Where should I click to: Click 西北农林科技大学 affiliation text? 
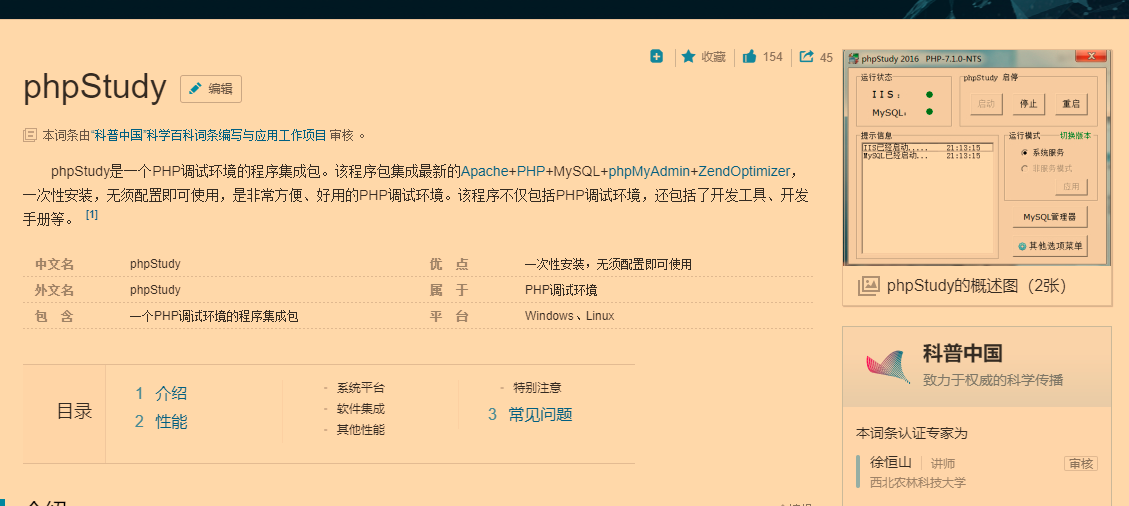click(918, 482)
